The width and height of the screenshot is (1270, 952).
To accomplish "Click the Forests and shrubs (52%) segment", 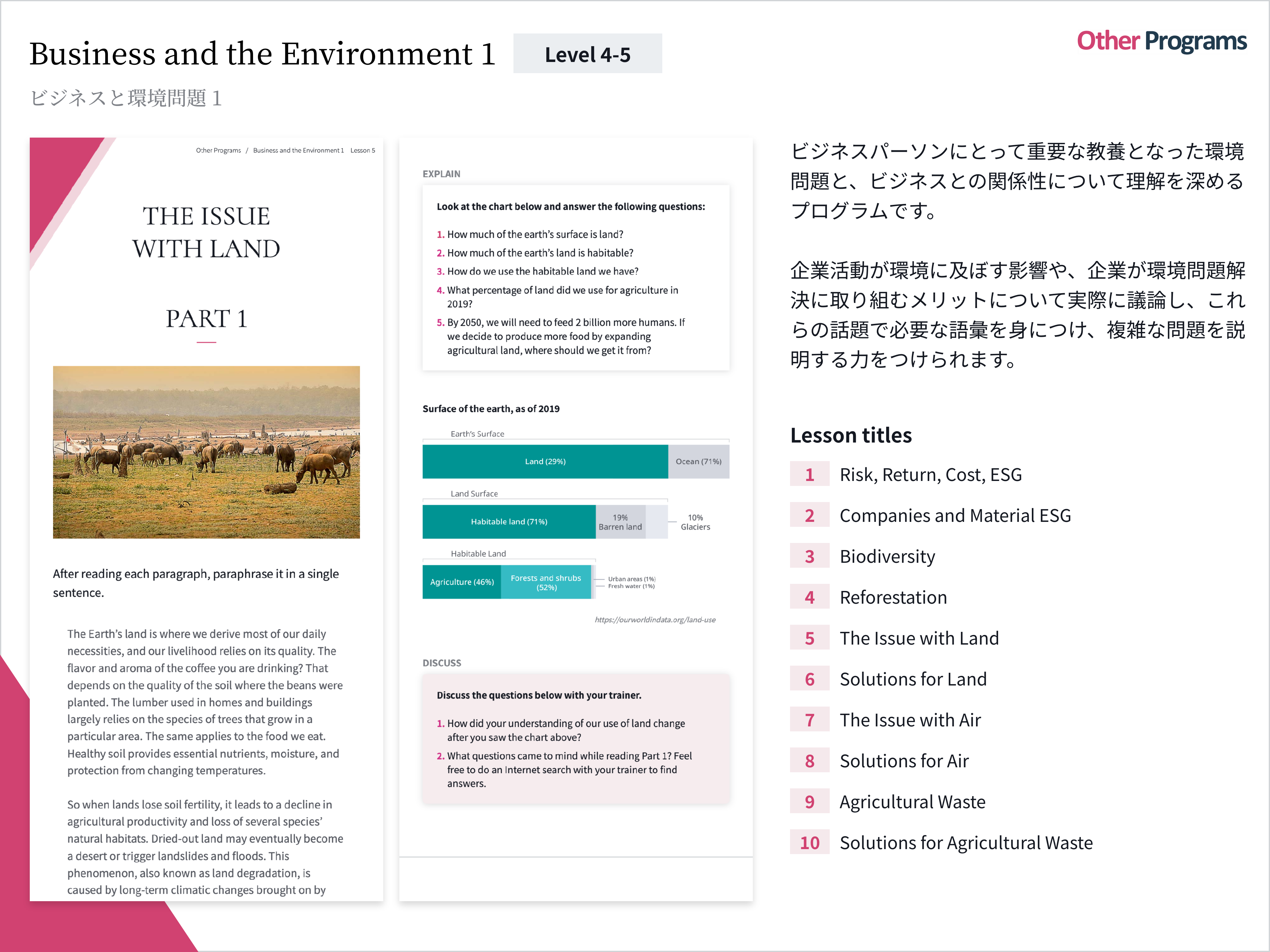I will click(x=545, y=582).
